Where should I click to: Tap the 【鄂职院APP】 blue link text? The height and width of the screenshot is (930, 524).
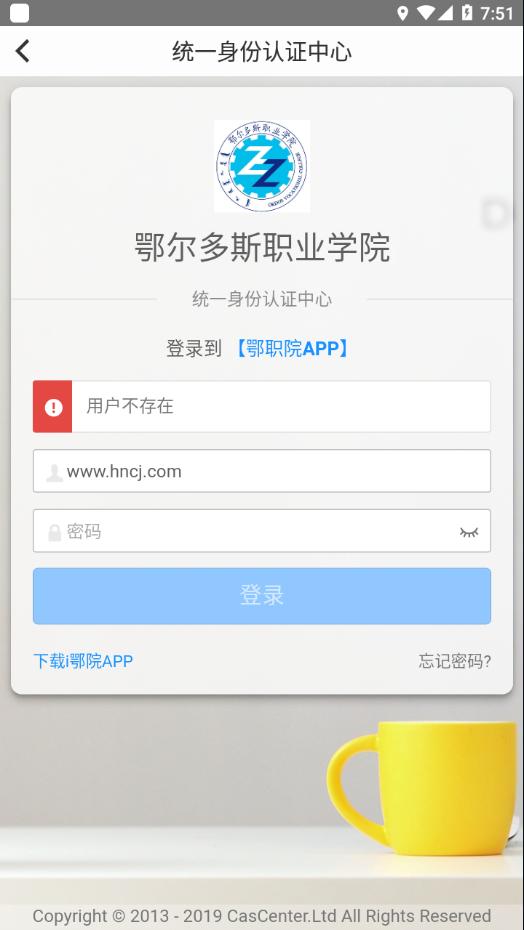click(291, 349)
